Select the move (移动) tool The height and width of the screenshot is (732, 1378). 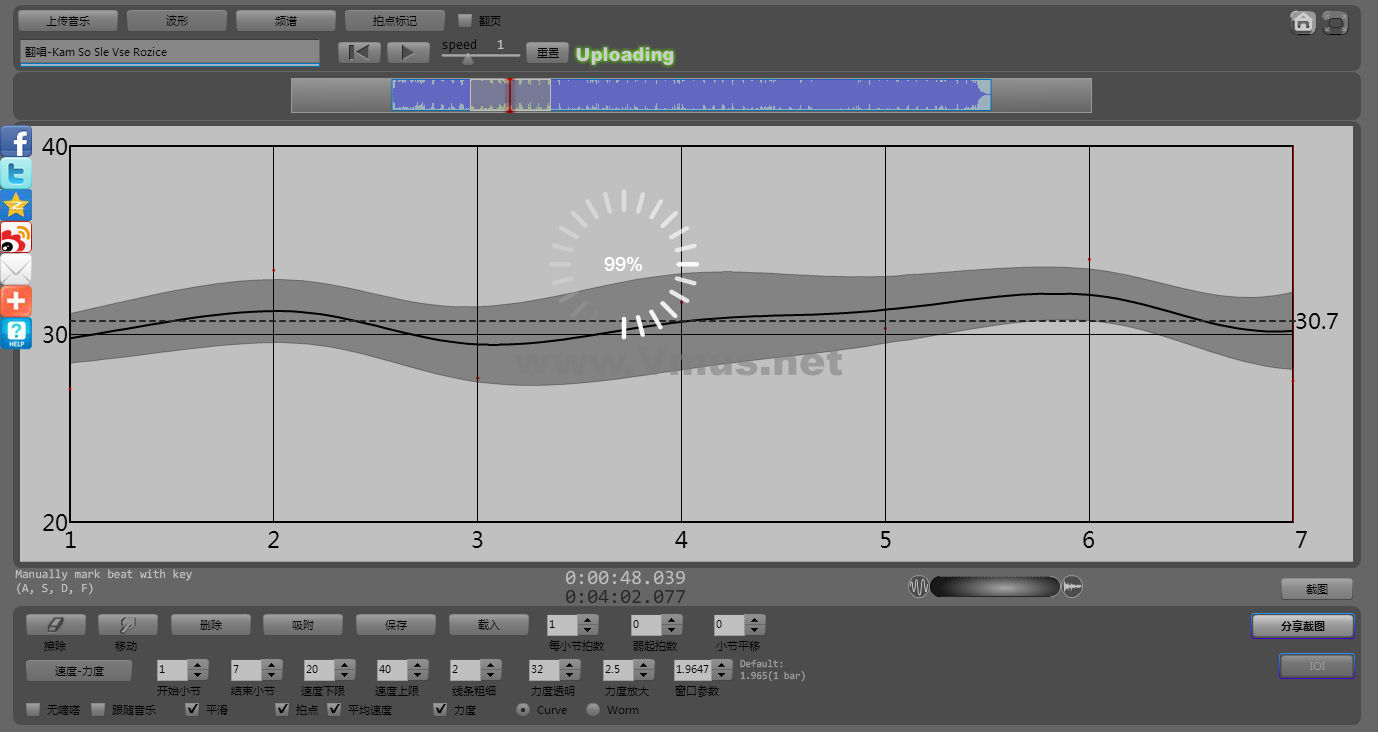click(127, 625)
